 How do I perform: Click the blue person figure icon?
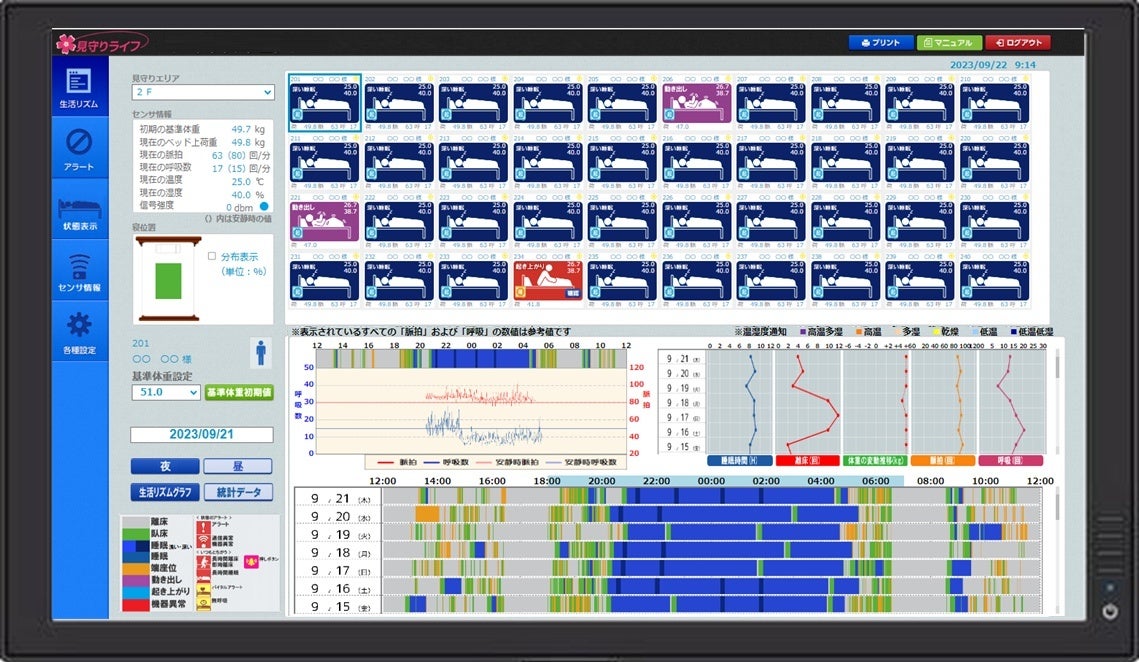[261, 352]
